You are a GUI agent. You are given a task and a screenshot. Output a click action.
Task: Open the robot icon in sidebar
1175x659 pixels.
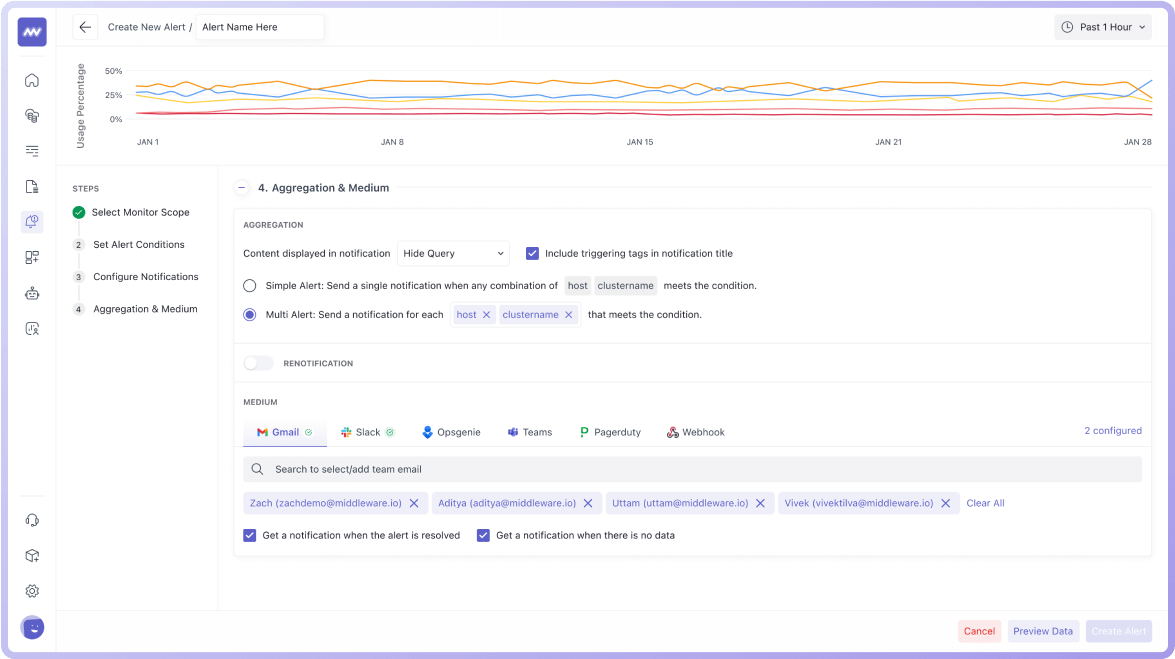coord(31,293)
